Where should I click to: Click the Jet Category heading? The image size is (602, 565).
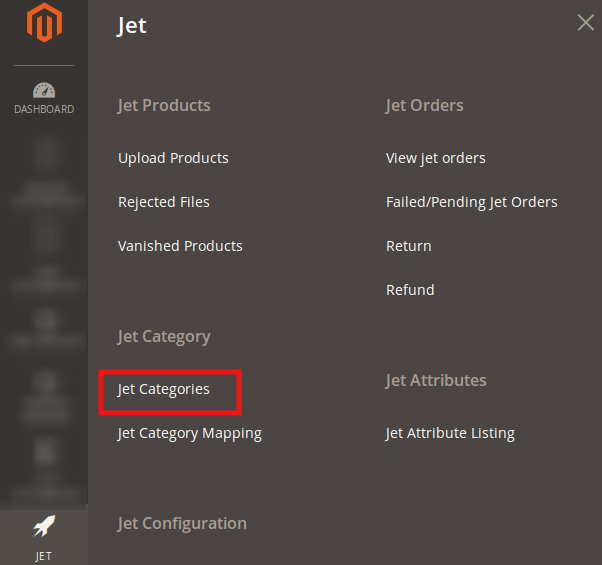[164, 337]
